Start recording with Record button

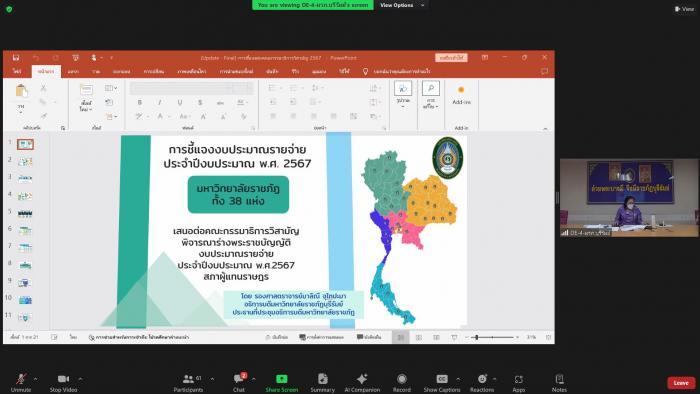coord(402,382)
